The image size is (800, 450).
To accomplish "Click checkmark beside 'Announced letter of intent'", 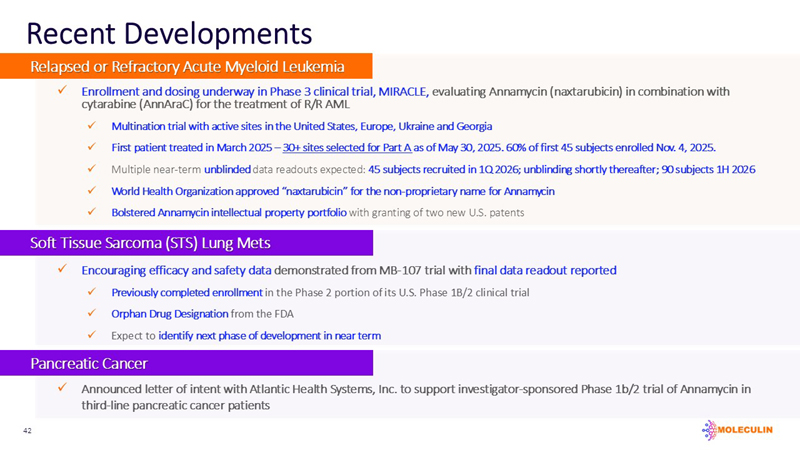I will [x=62, y=388].
